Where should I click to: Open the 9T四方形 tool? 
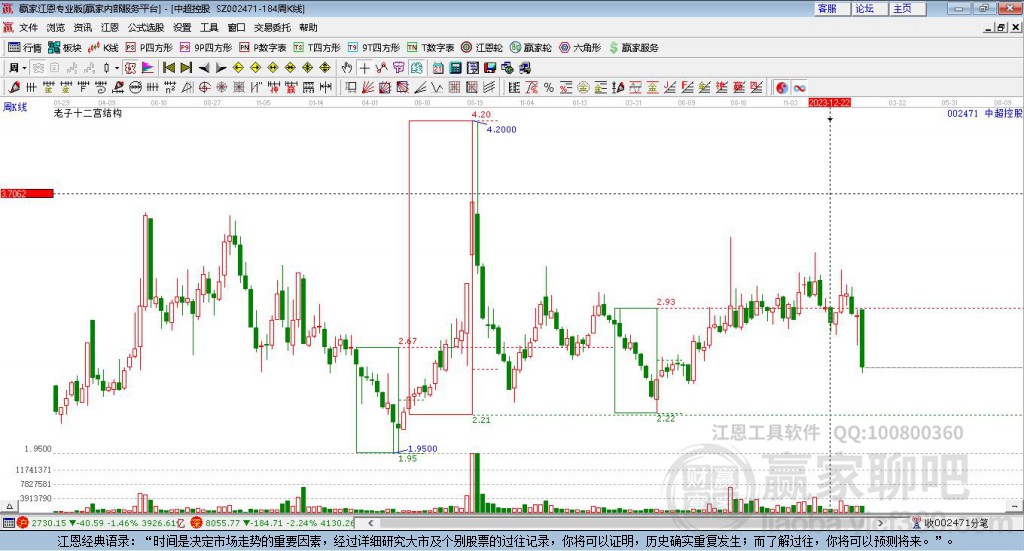pos(373,48)
